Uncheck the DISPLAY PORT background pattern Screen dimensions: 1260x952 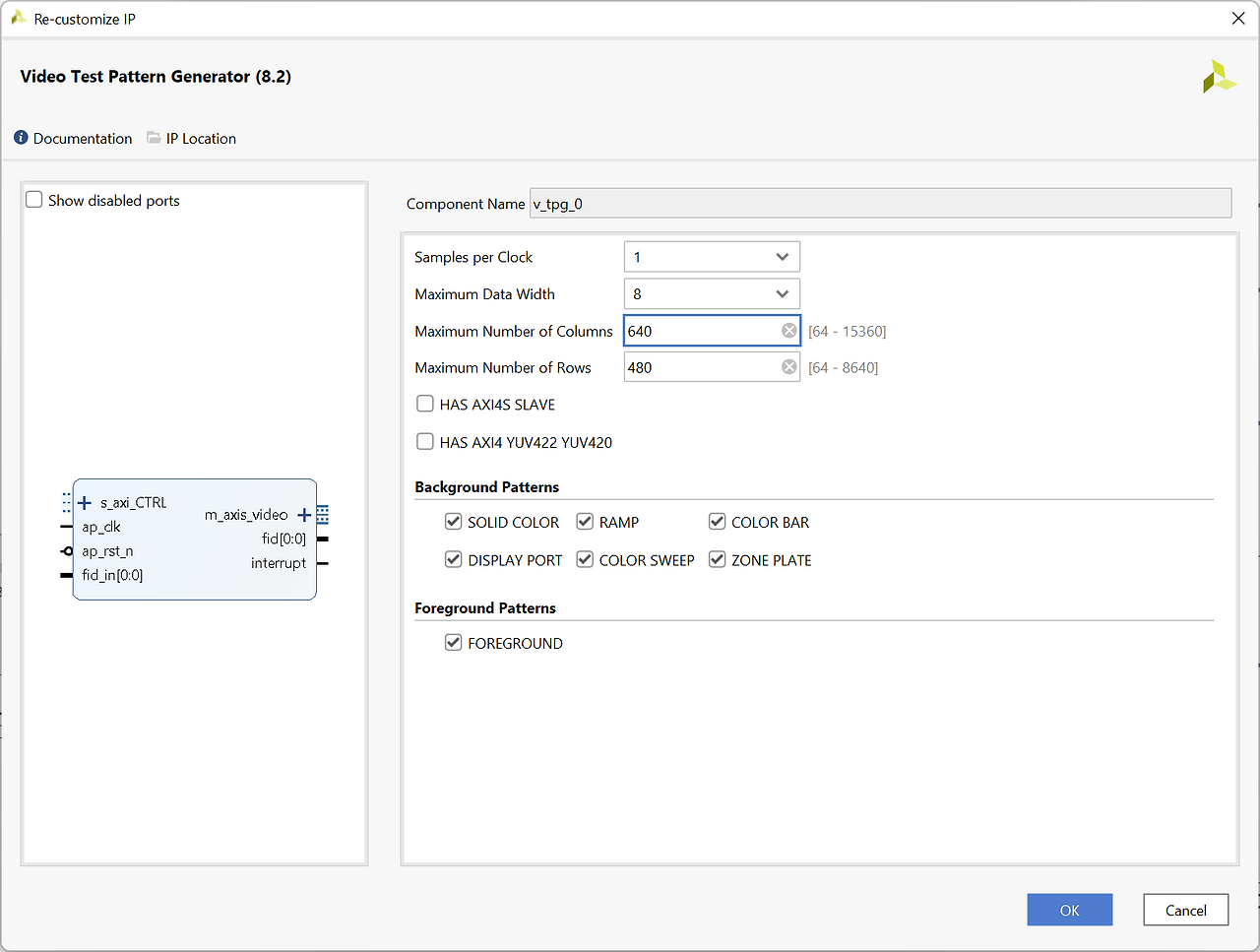(454, 560)
